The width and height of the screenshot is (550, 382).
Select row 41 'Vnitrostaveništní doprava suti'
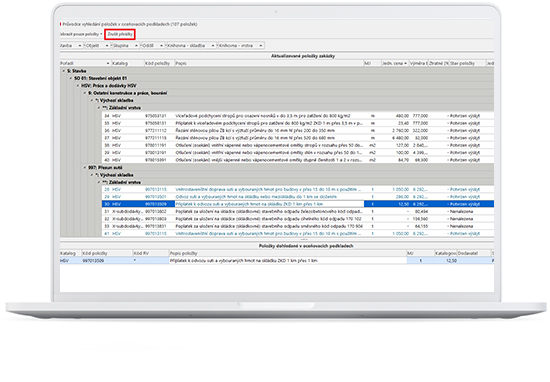[298, 234]
